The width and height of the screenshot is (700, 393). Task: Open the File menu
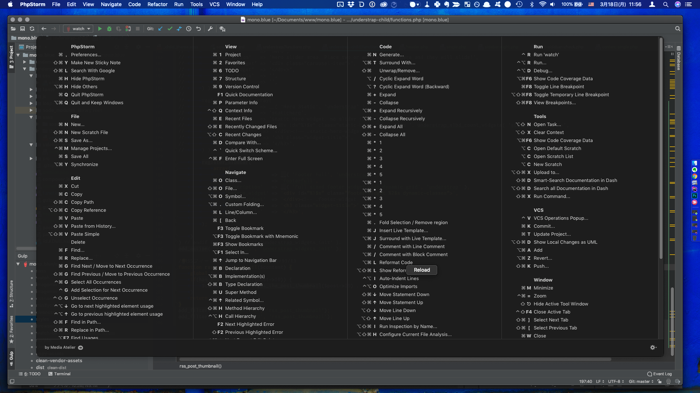56,4
